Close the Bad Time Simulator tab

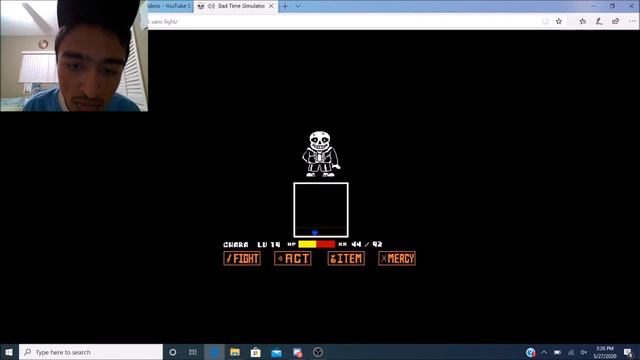271,6
